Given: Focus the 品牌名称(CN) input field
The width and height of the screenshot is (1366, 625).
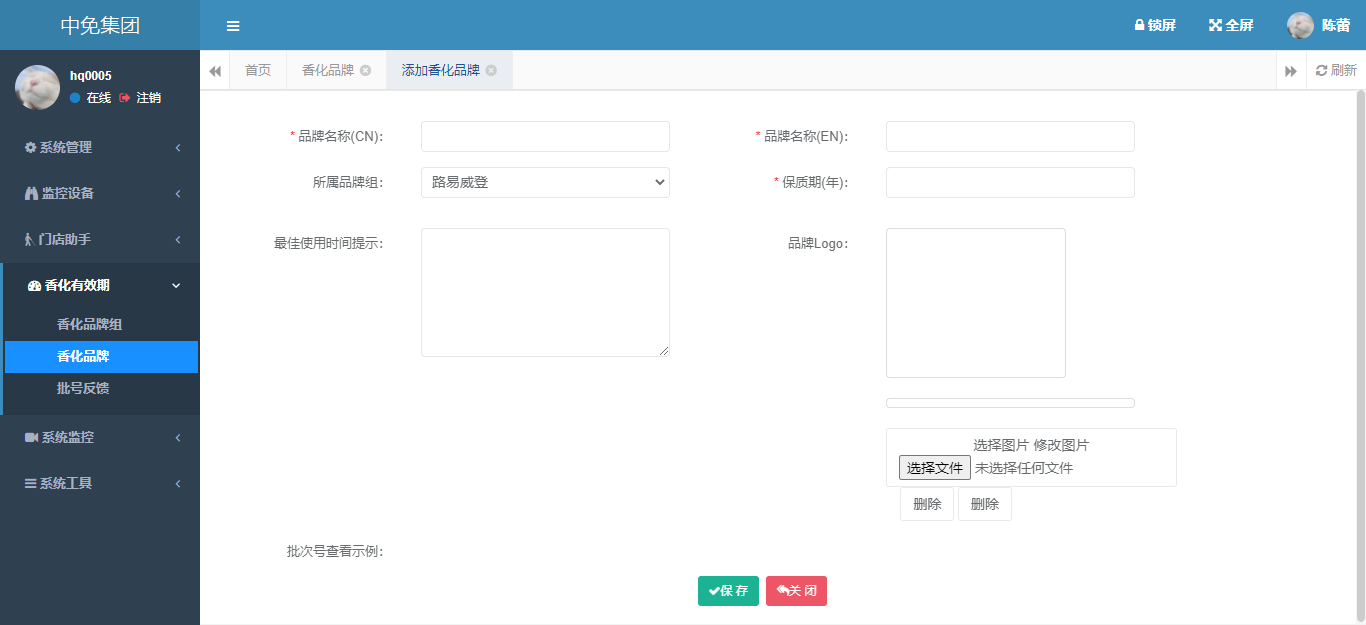Looking at the screenshot, I should coord(545,136).
